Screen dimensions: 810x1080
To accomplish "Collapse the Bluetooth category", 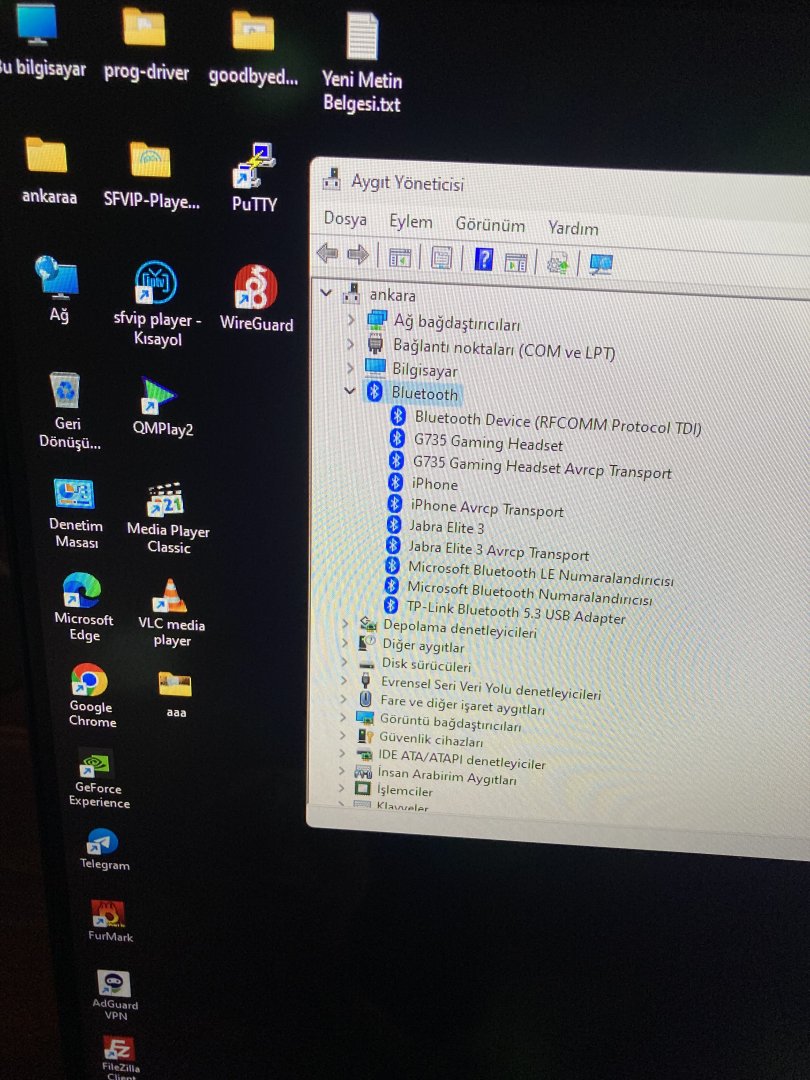I will click(x=349, y=391).
